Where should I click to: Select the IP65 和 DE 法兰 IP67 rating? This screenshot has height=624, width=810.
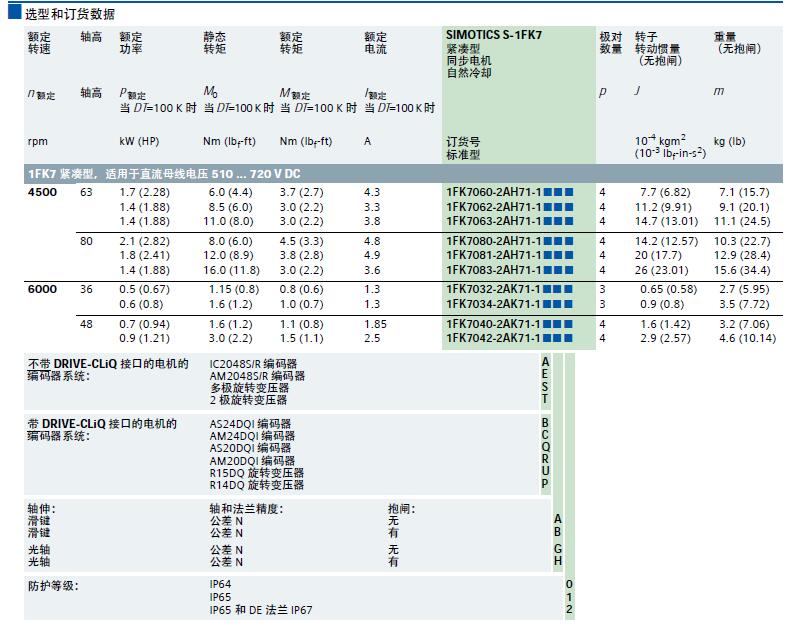267,609
